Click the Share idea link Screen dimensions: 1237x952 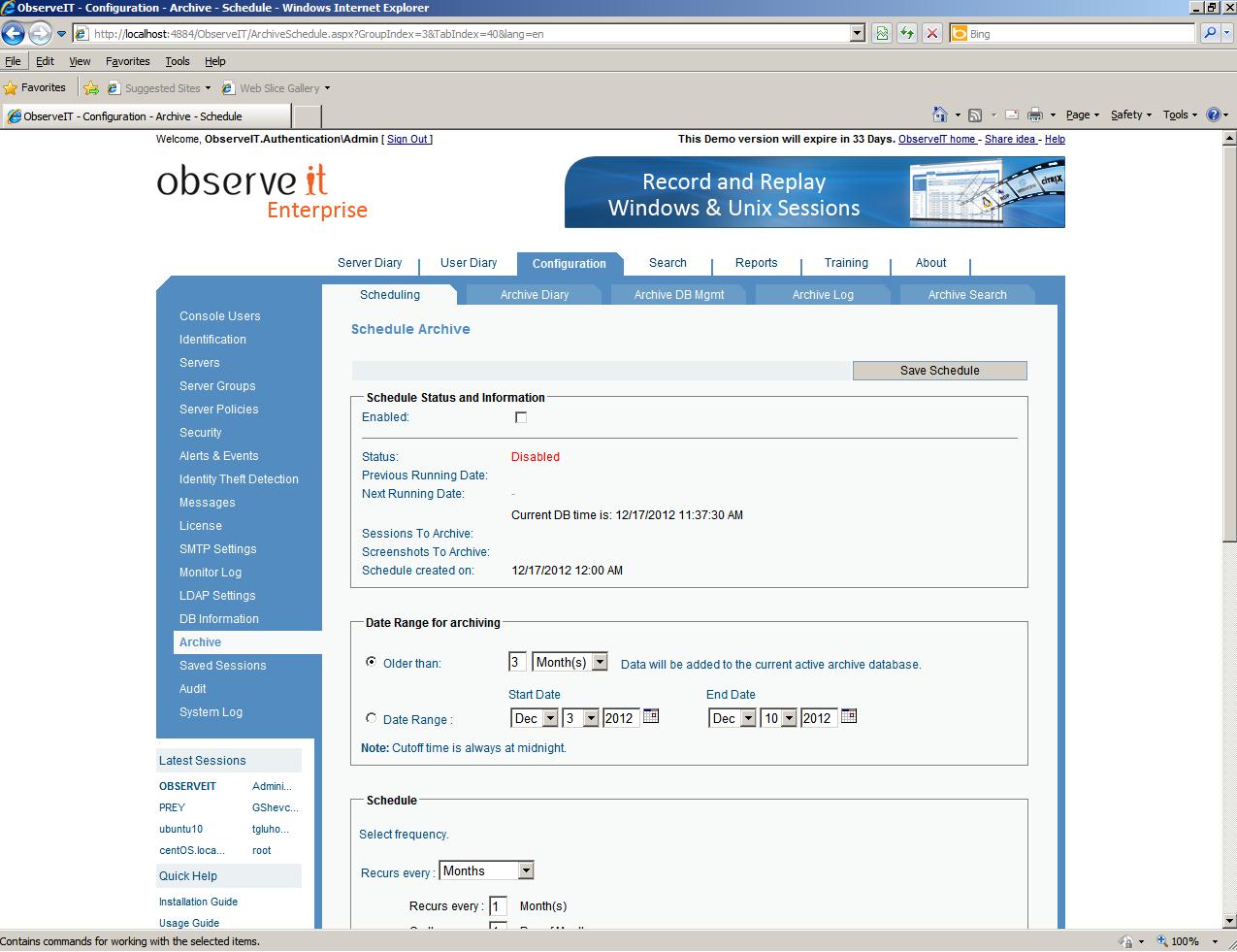1010,139
